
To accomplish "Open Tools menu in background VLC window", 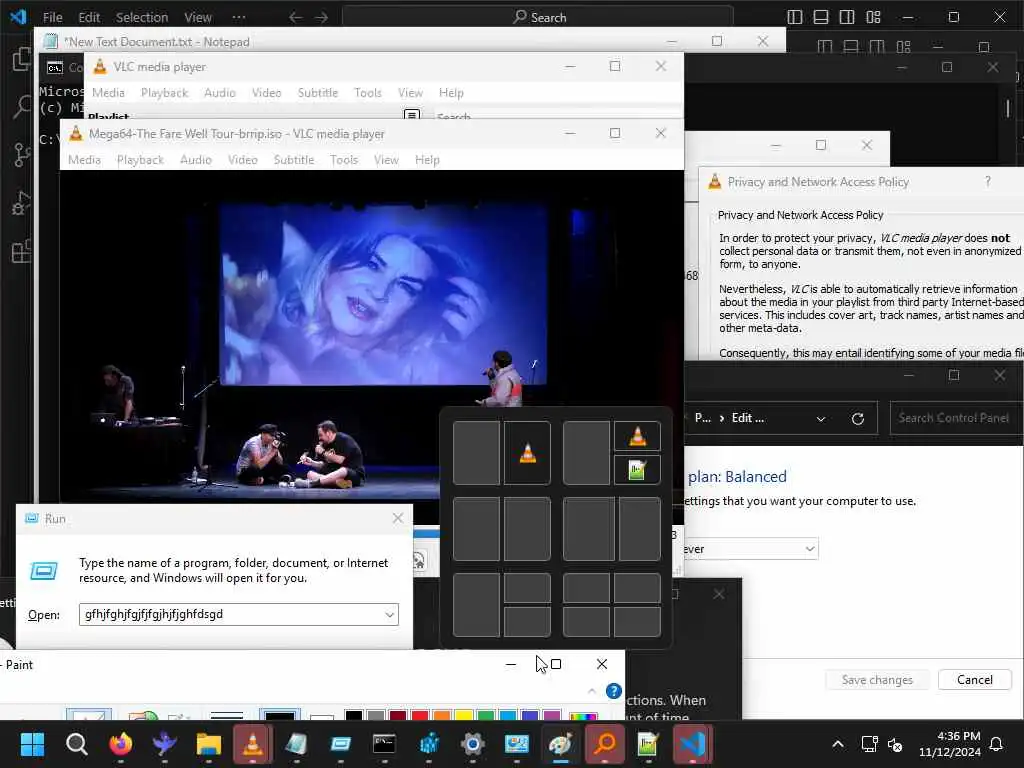I will pyautogui.click(x=368, y=93).
